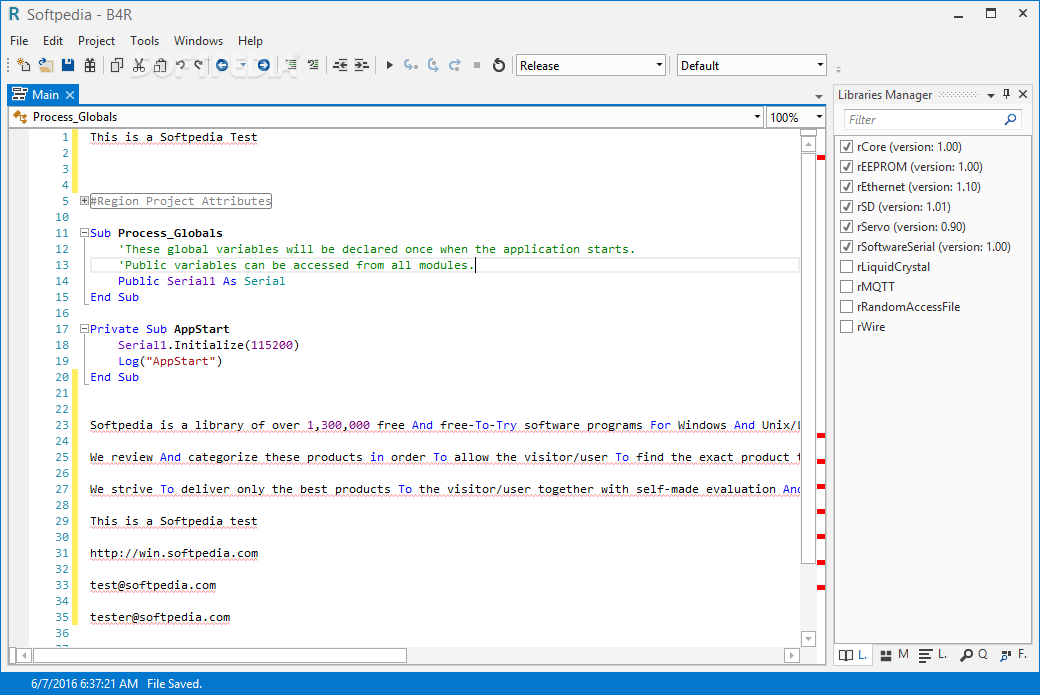Open the document tabs list dropdown arrow
The image size is (1040, 695).
tap(818, 96)
